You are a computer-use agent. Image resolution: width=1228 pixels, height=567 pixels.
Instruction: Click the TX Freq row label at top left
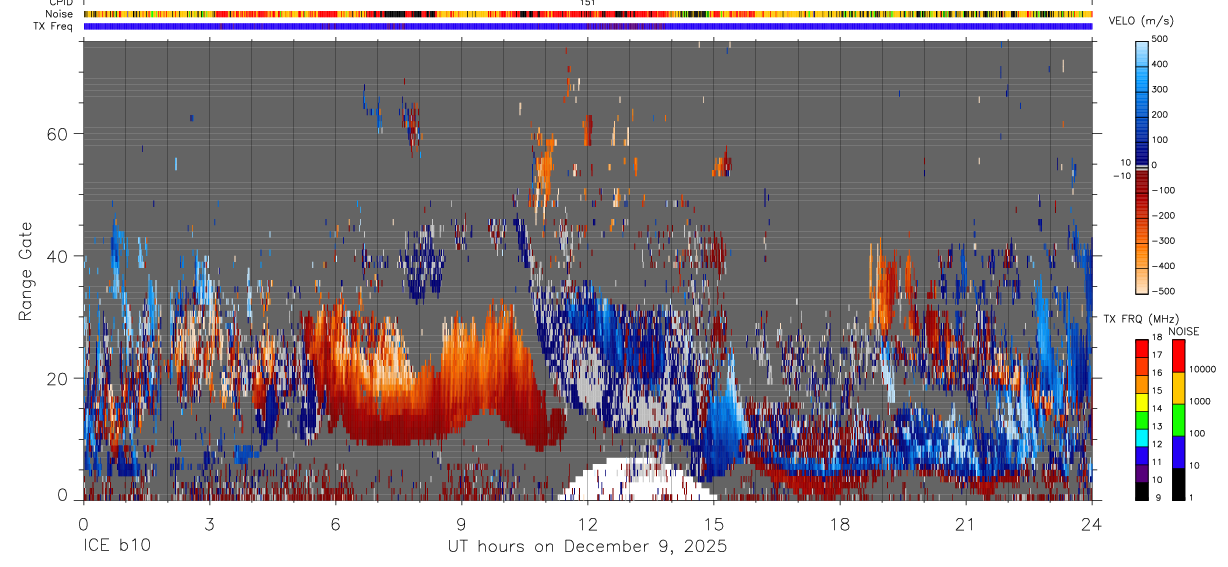(x=54, y=26)
